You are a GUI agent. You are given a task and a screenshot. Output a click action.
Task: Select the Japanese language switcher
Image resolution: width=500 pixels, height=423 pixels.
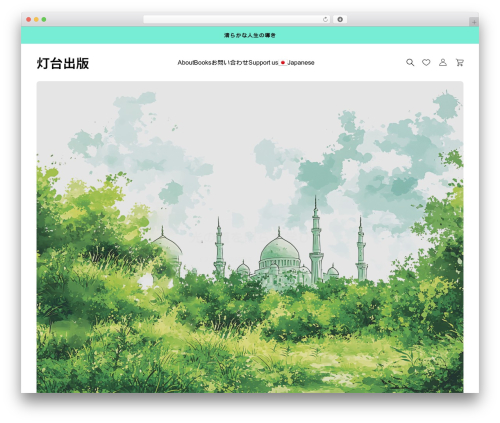click(x=297, y=63)
